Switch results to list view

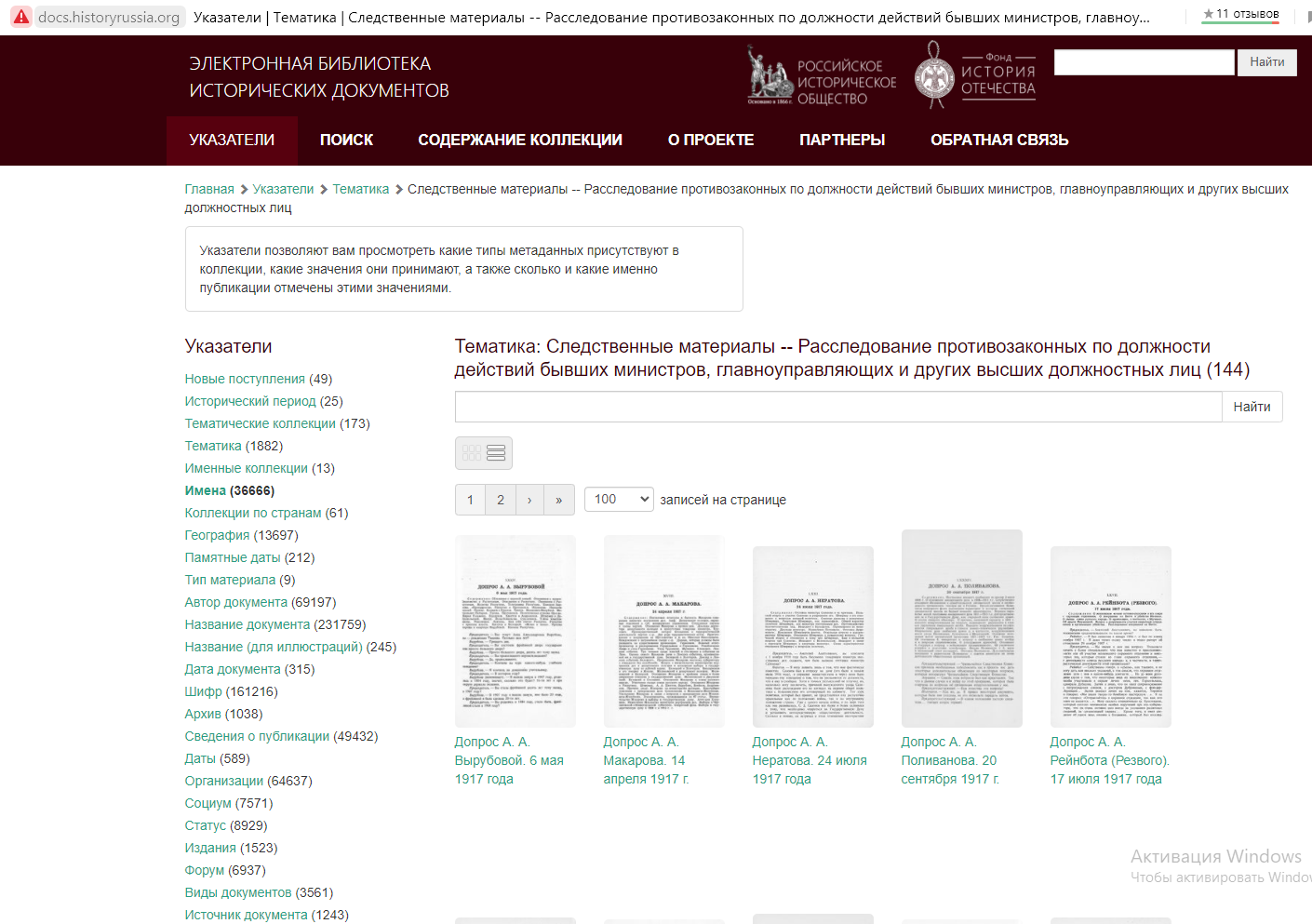point(496,452)
